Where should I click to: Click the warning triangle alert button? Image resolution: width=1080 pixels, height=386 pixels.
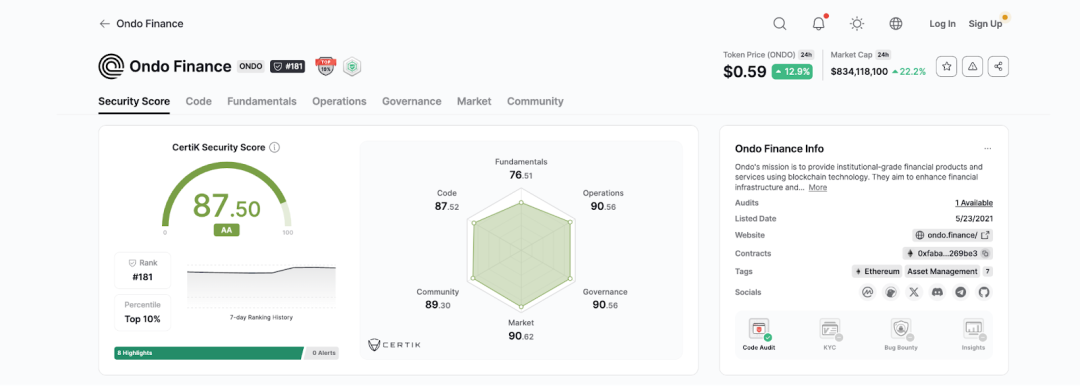coord(973,66)
